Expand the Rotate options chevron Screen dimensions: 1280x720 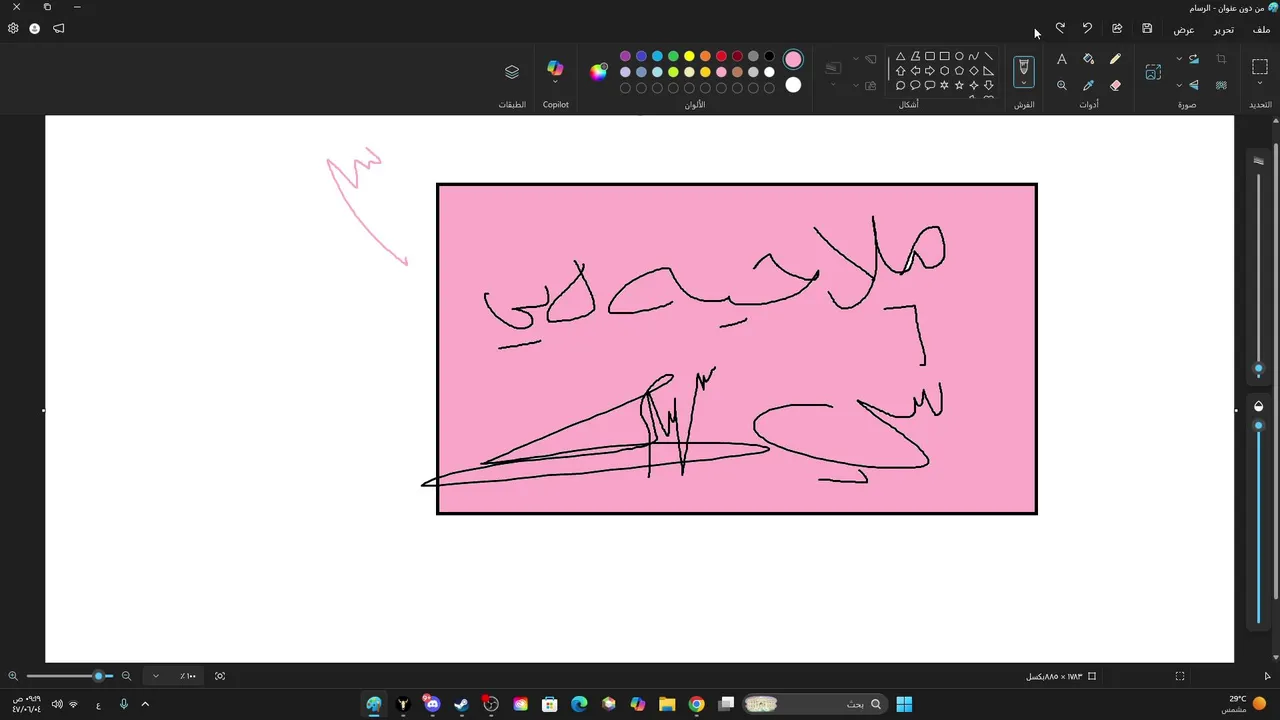(1178, 58)
